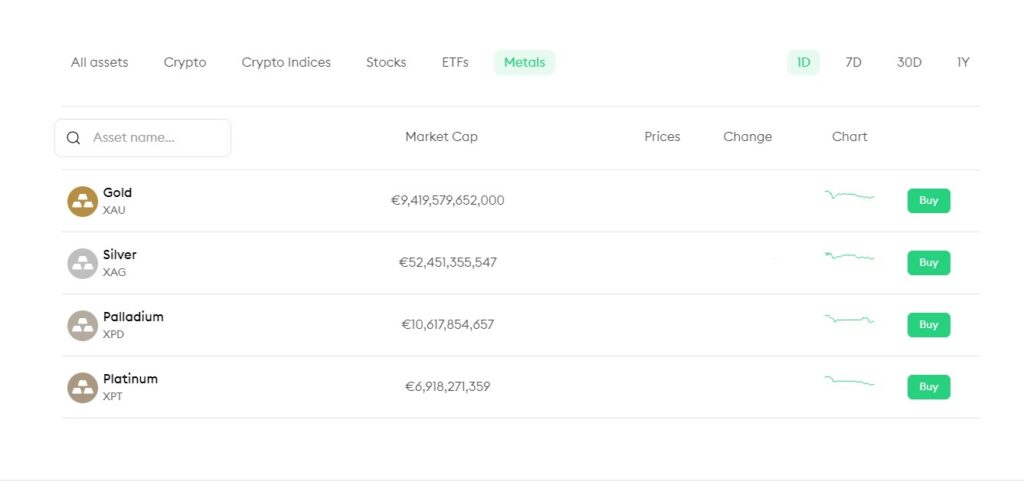Open the Crypto tab

(185, 63)
